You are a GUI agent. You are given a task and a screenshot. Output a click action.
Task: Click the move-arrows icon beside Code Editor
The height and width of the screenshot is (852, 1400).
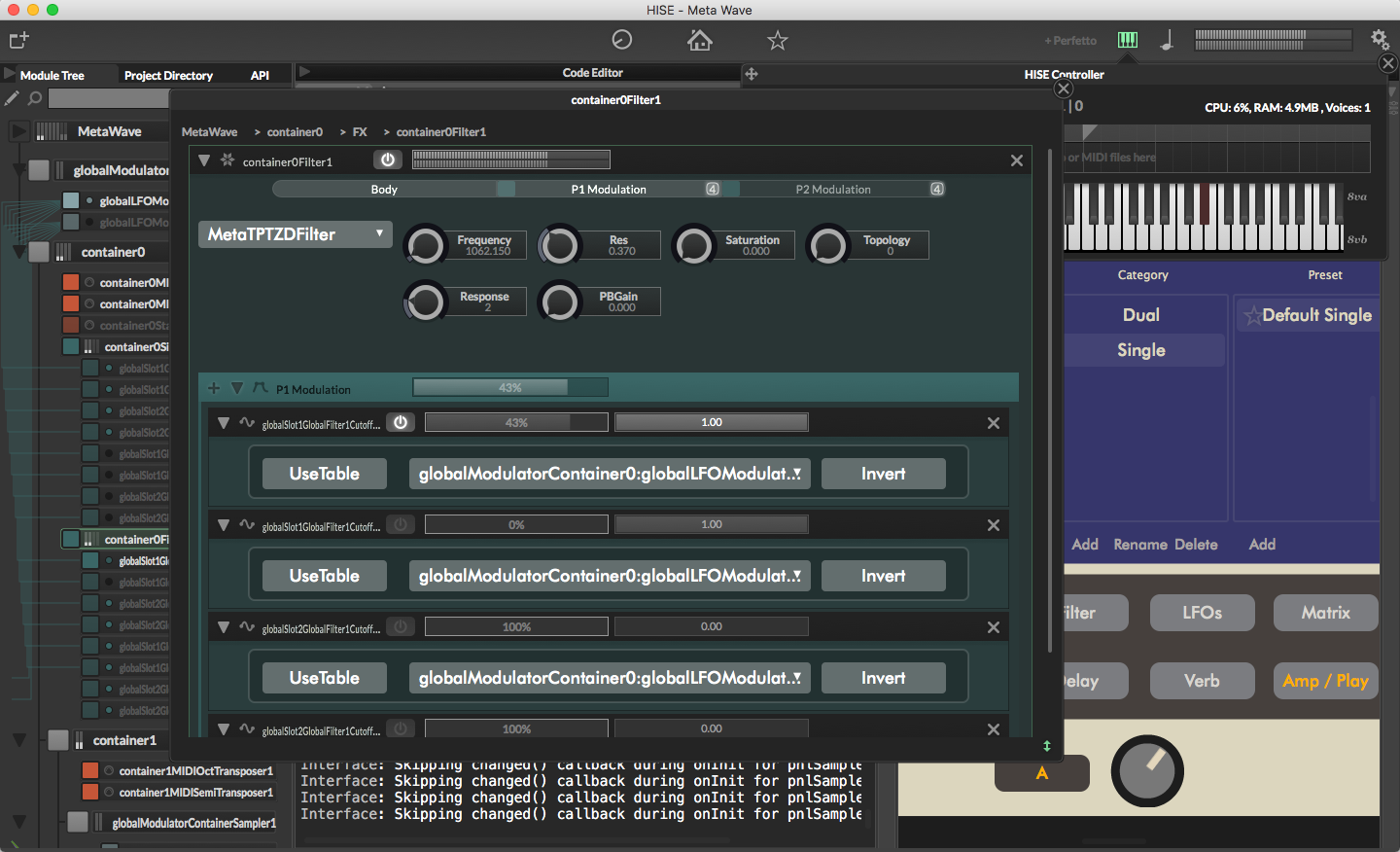[x=751, y=74]
